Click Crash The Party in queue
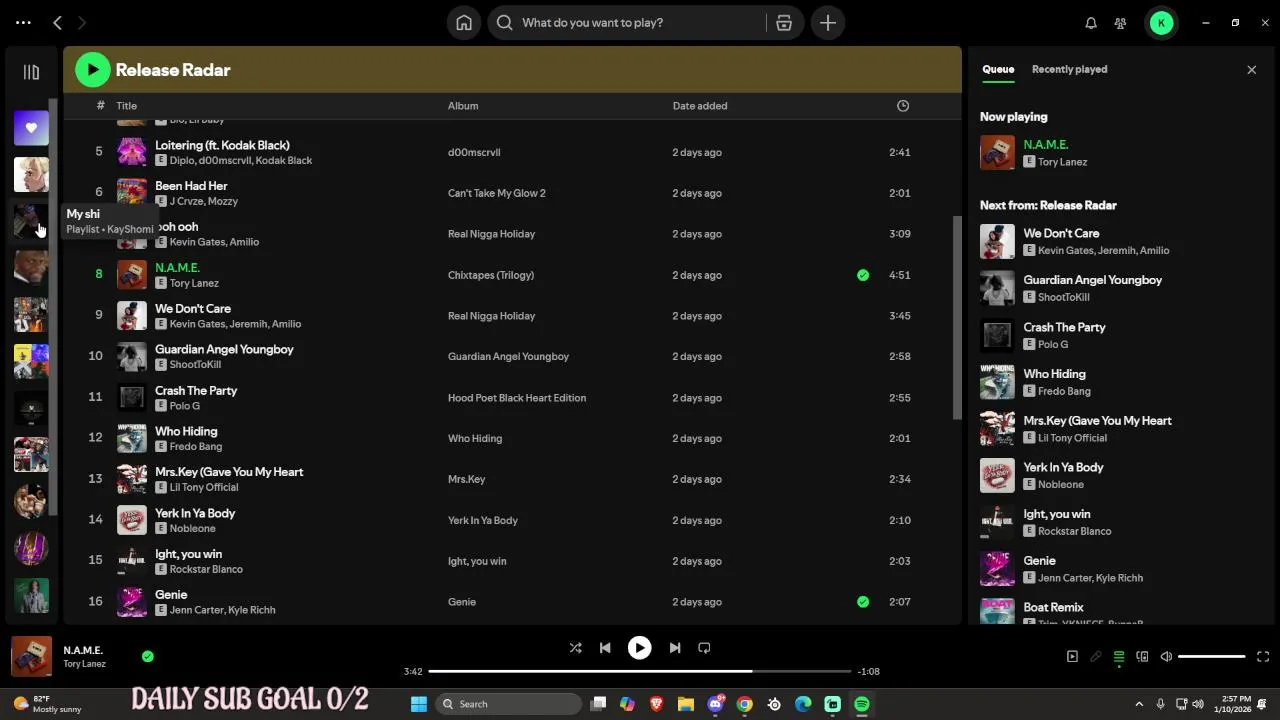Viewport: 1280px width, 720px height. [x=1064, y=327]
